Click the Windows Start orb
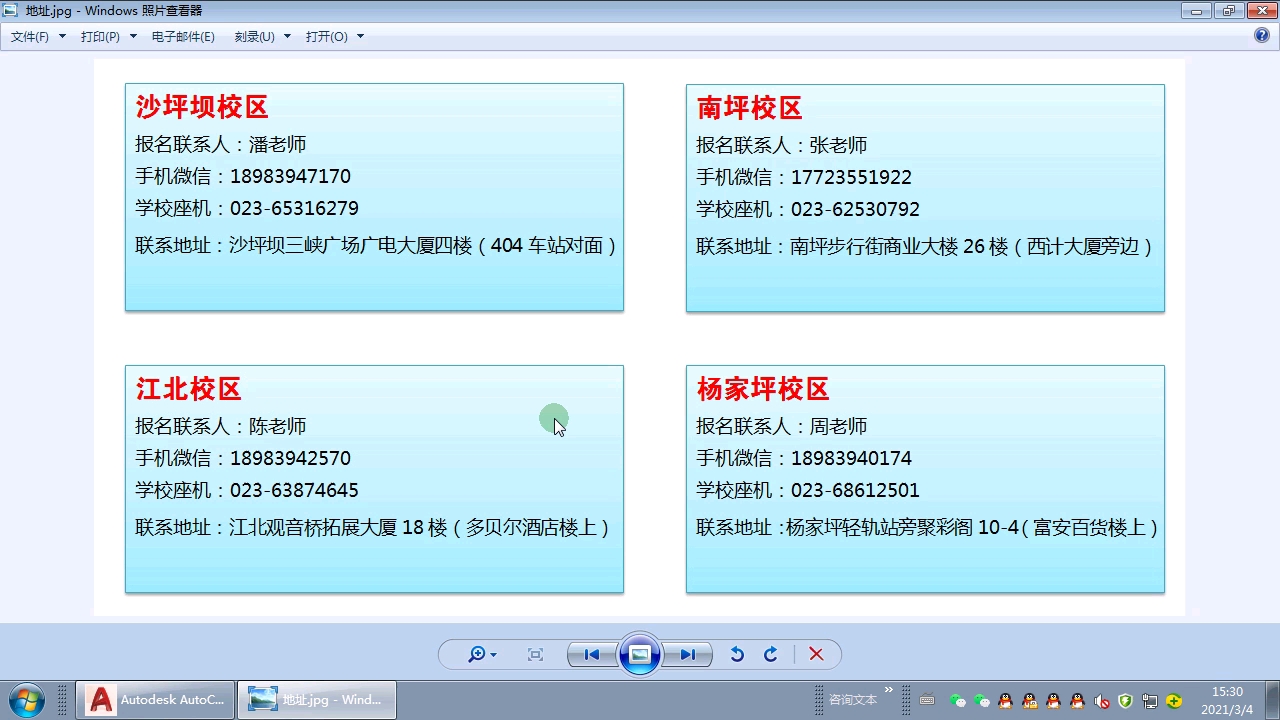1280x720 pixels. (x=26, y=700)
